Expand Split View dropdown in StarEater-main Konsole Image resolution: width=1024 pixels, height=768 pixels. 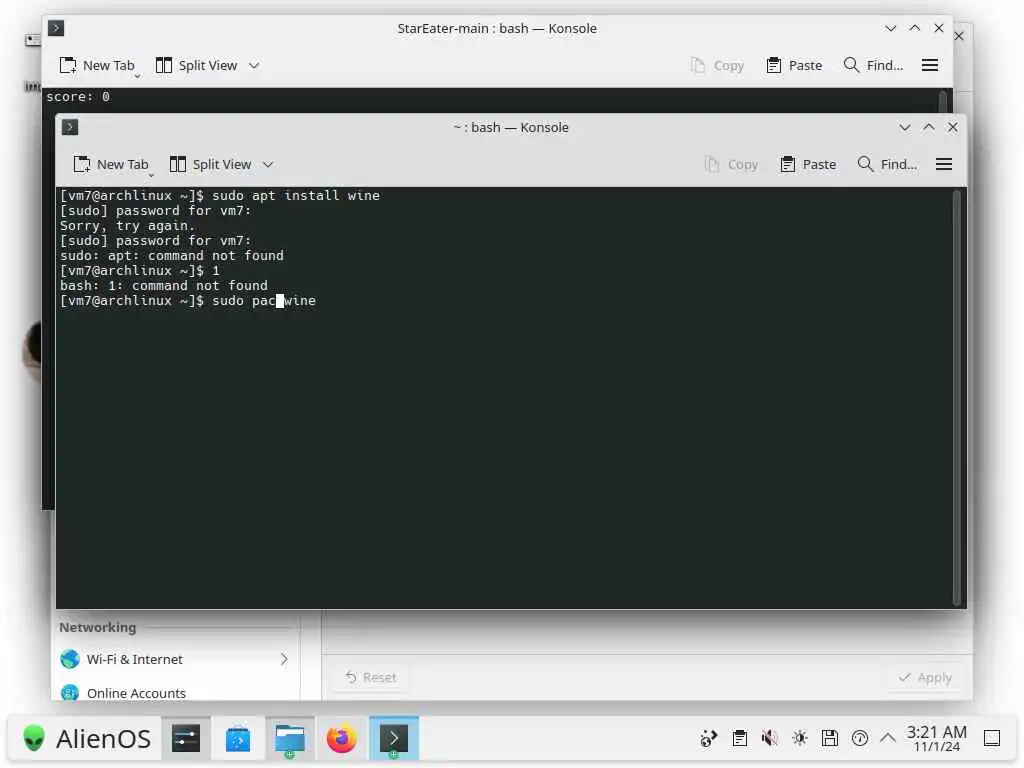click(x=255, y=65)
